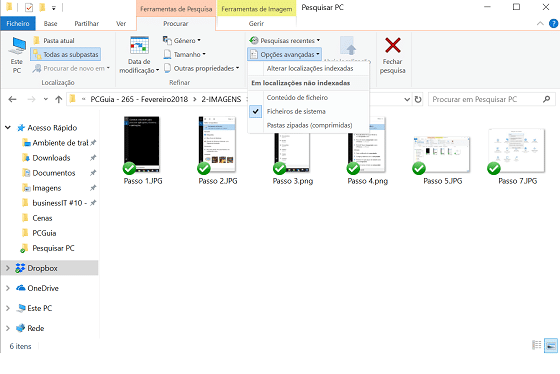Open Data de modificação calendar filter
The image size is (560, 374).
point(139,55)
